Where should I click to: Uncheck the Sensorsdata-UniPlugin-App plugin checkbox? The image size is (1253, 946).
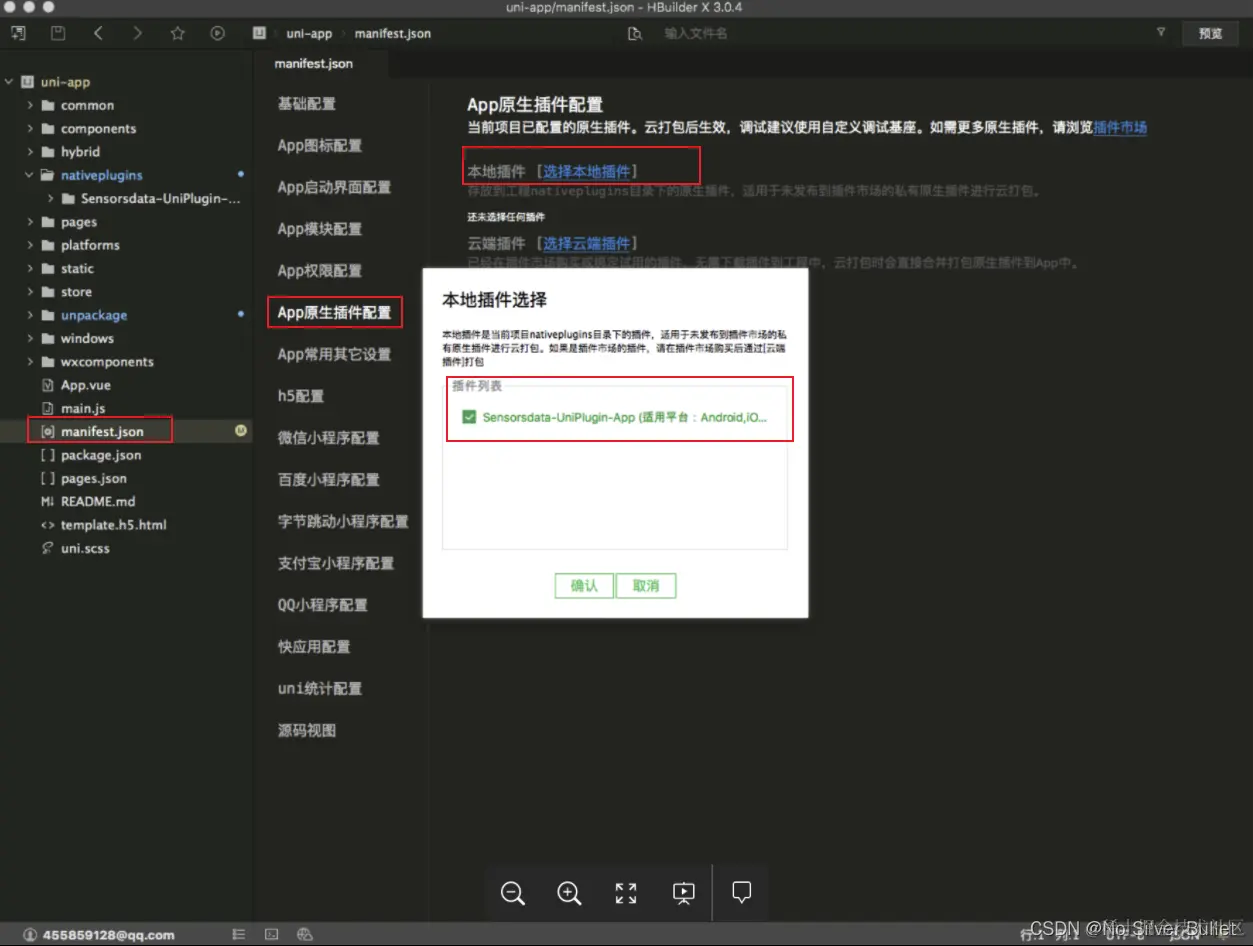(468, 417)
